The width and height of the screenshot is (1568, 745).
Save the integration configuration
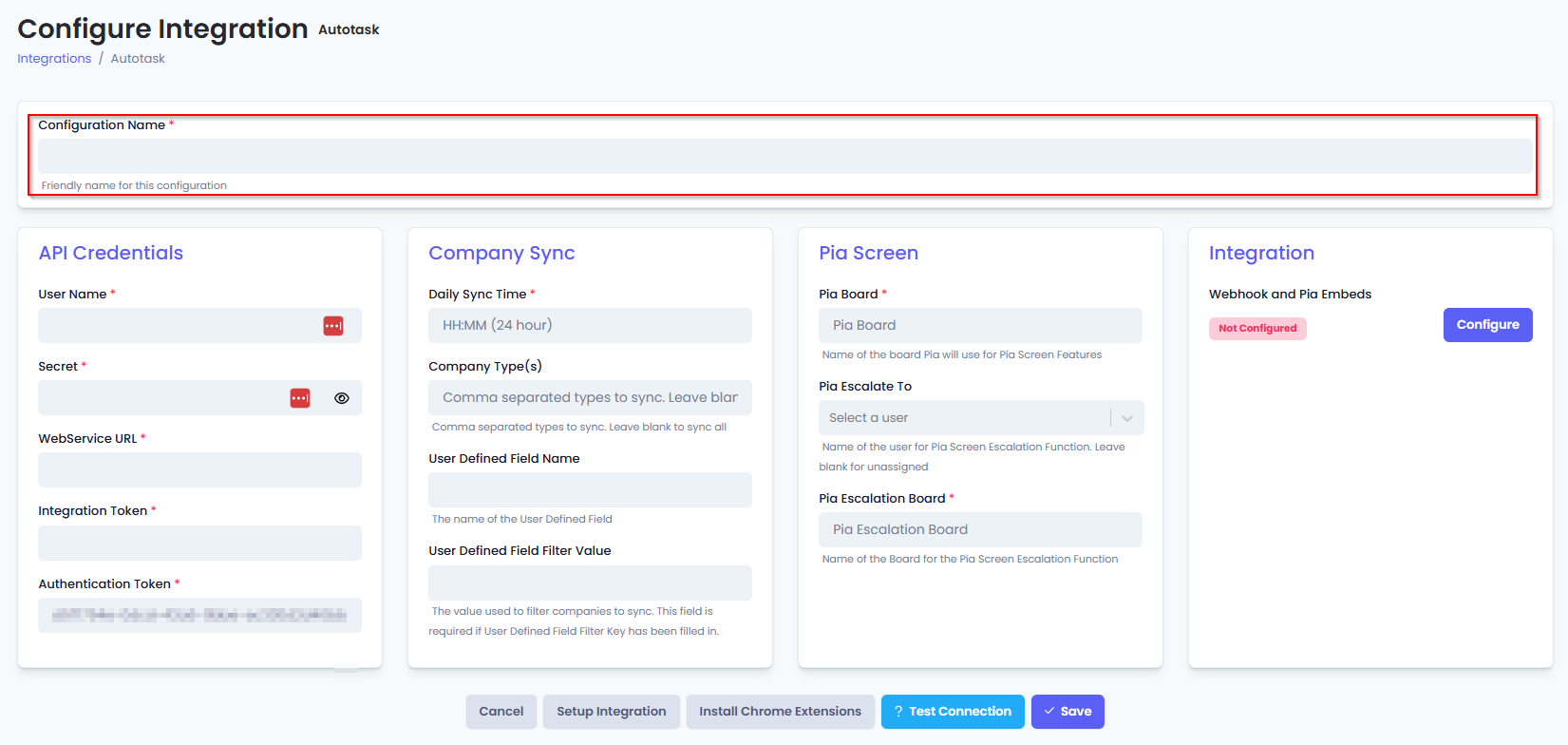[1067, 712]
